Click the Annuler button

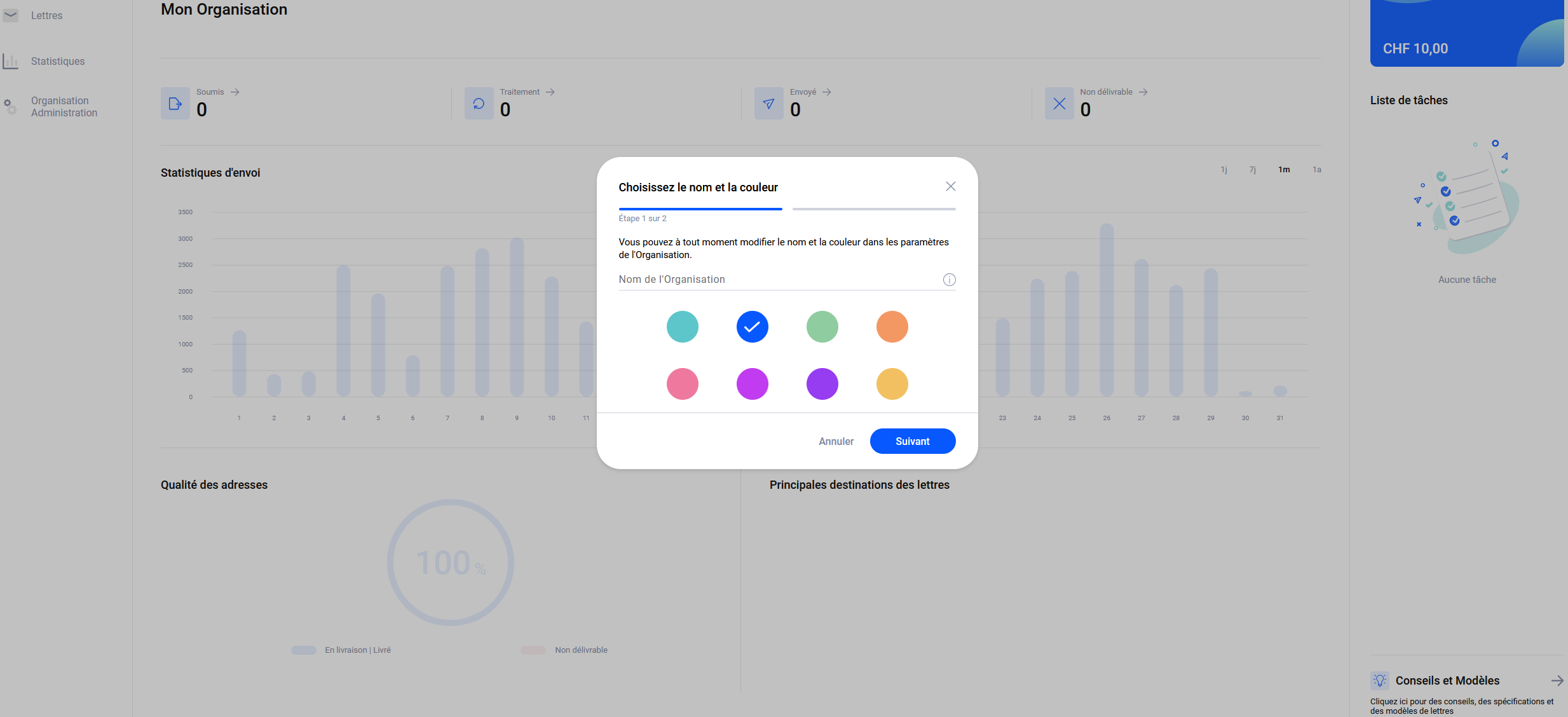tap(836, 441)
